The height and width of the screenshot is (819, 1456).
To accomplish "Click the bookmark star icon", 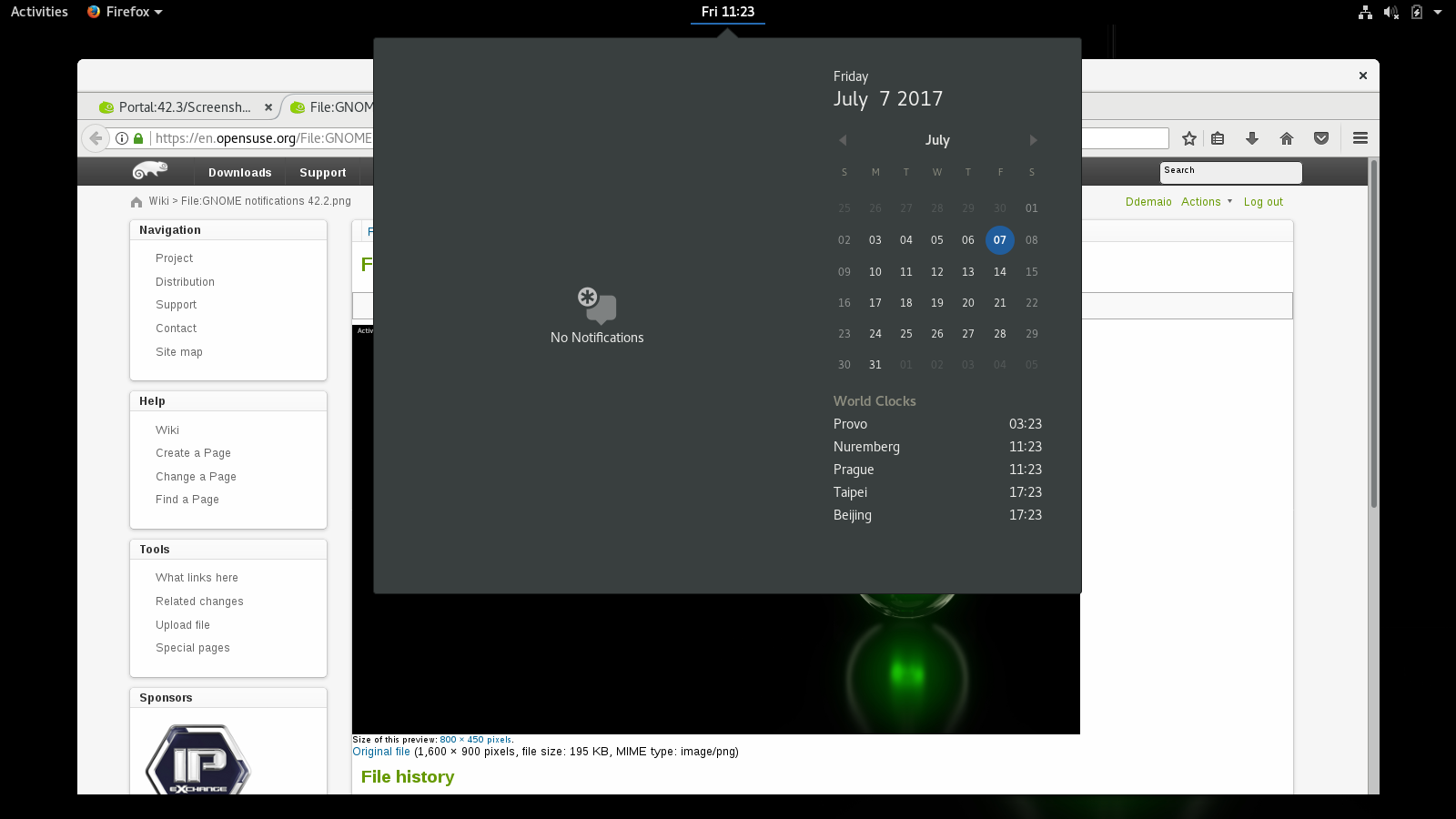I will pos(1188,138).
